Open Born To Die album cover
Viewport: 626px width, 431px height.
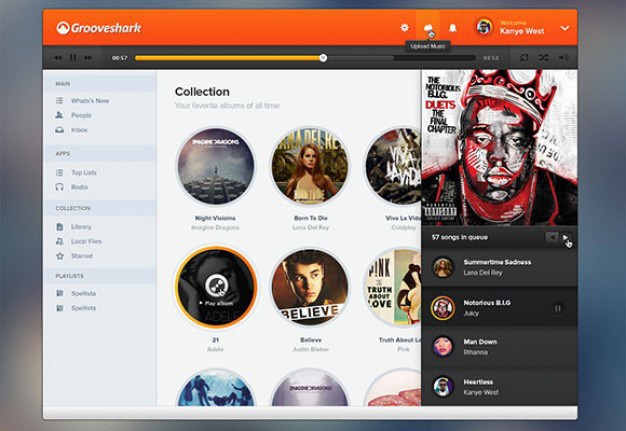[x=311, y=166]
